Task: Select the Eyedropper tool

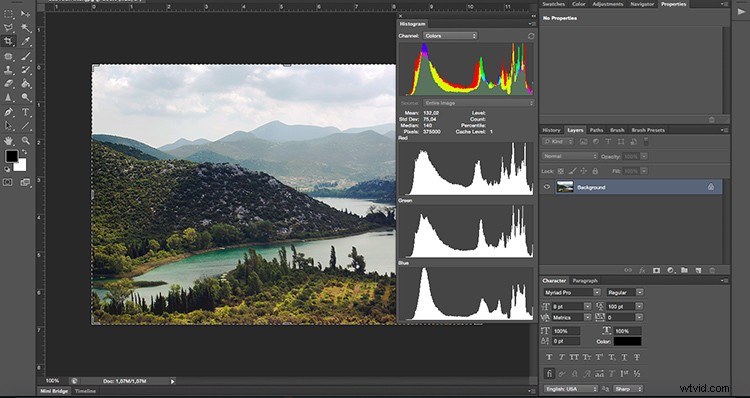Action: coord(25,41)
